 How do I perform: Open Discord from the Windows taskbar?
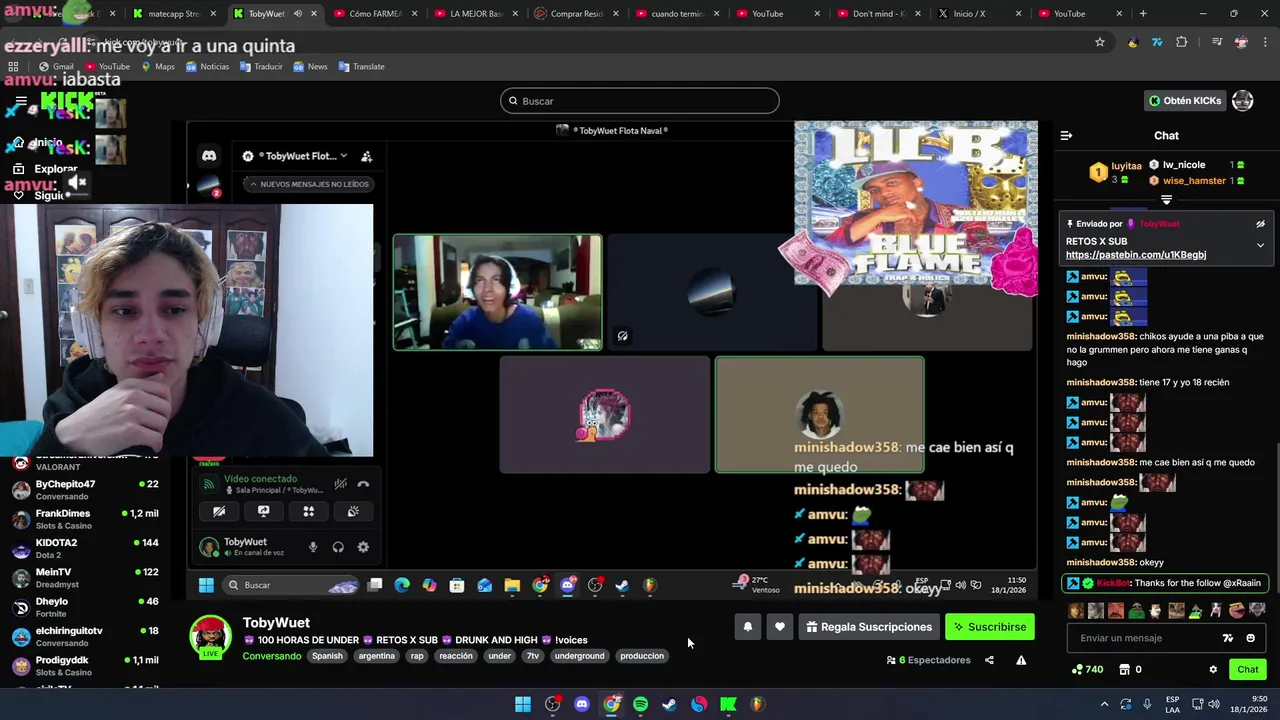(x=582, y=704)
